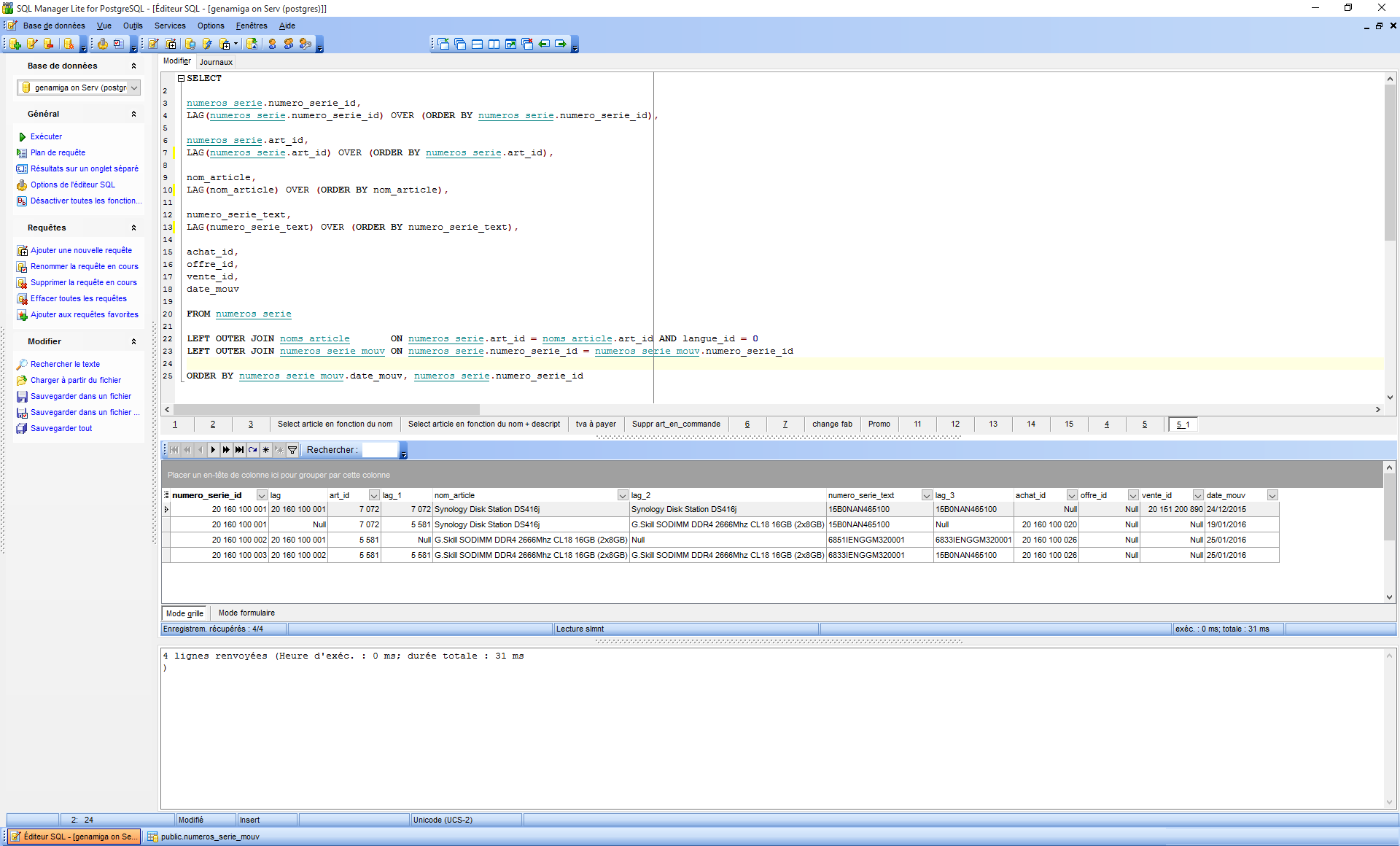Viewport: 1400px width, 846px height.
Task: Collapse the Requêtes sidebar section
Action: pyautogui.click(x=133, y=228)
